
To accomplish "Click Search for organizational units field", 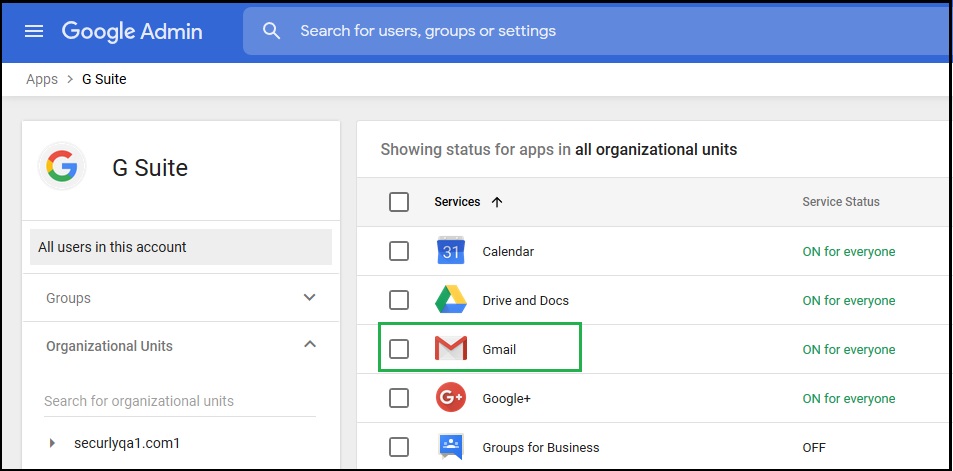I will click(x=180, y=401).
